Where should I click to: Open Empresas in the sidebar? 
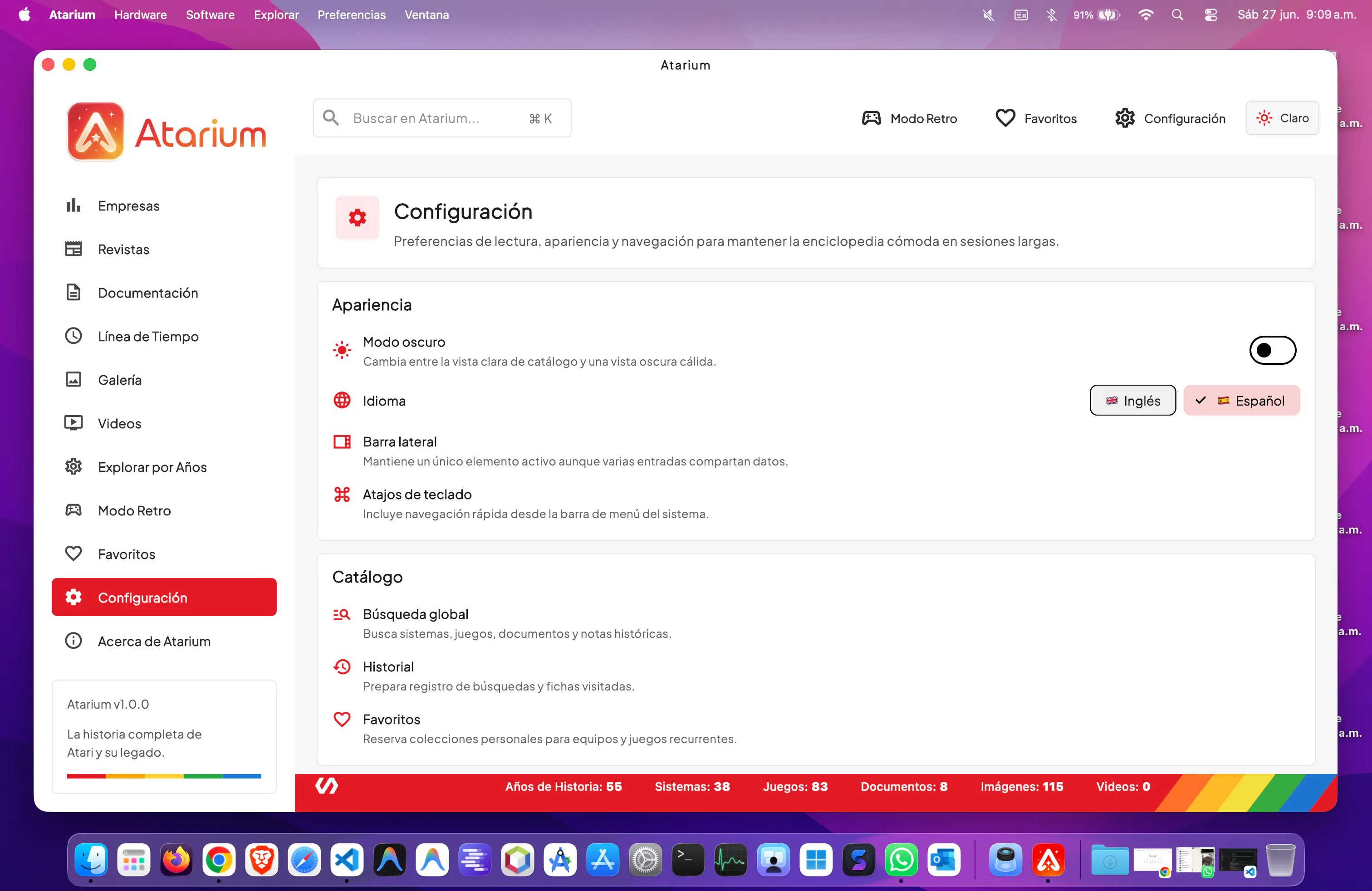(x=164, y=206)
